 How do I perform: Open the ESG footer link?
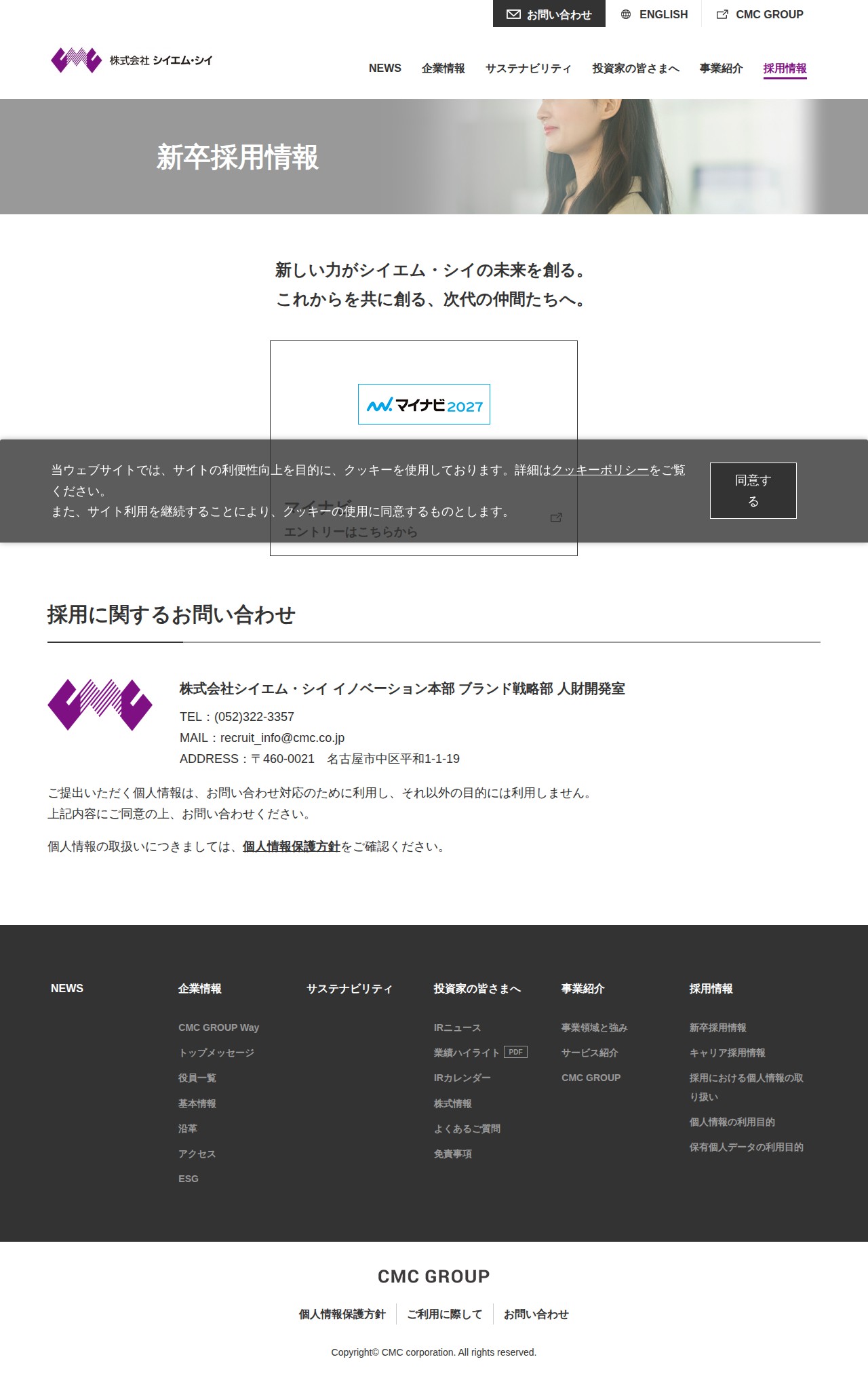pos(189,1179)
